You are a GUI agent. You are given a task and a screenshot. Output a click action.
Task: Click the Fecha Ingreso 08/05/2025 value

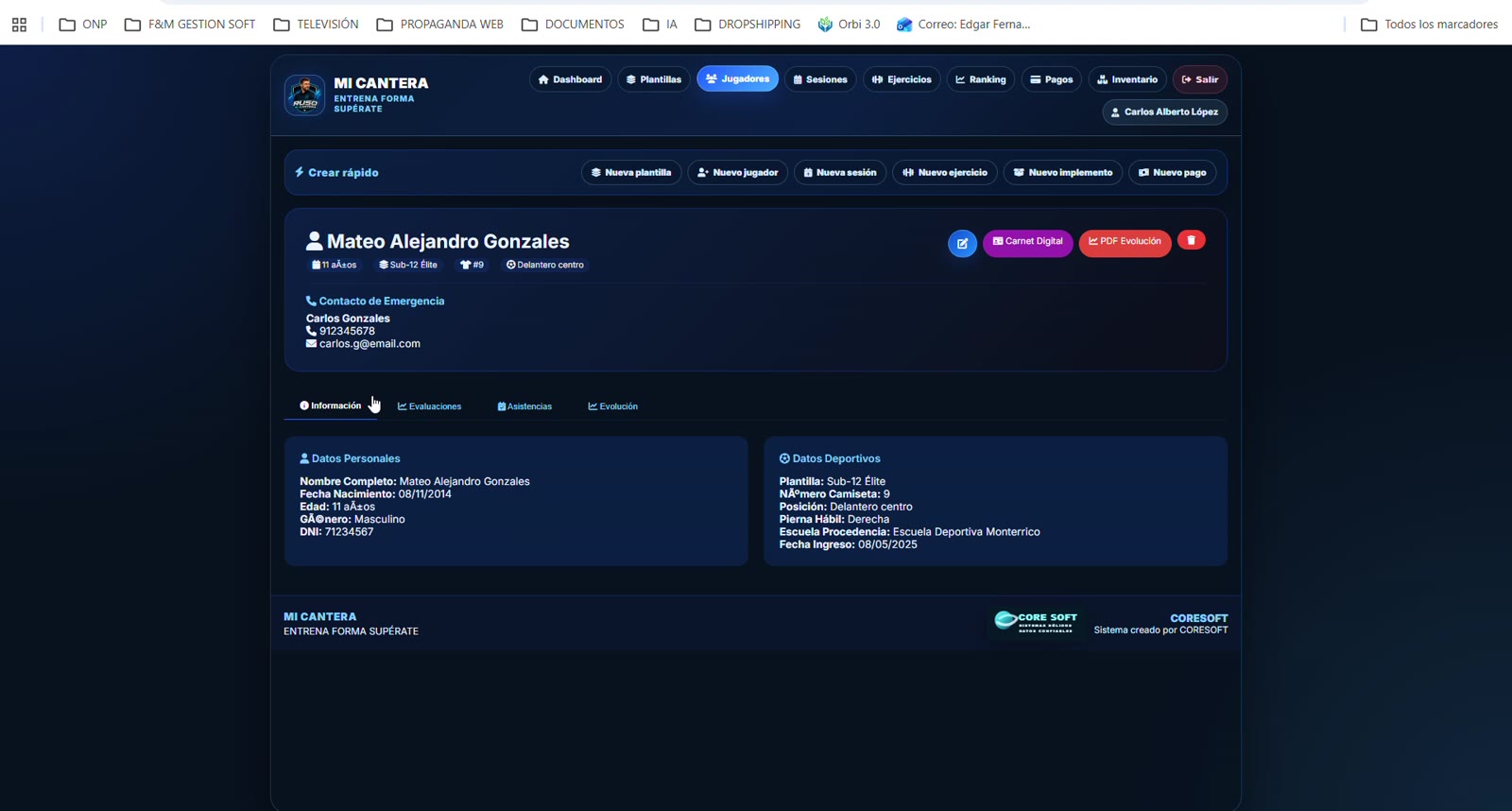[887, 544]
